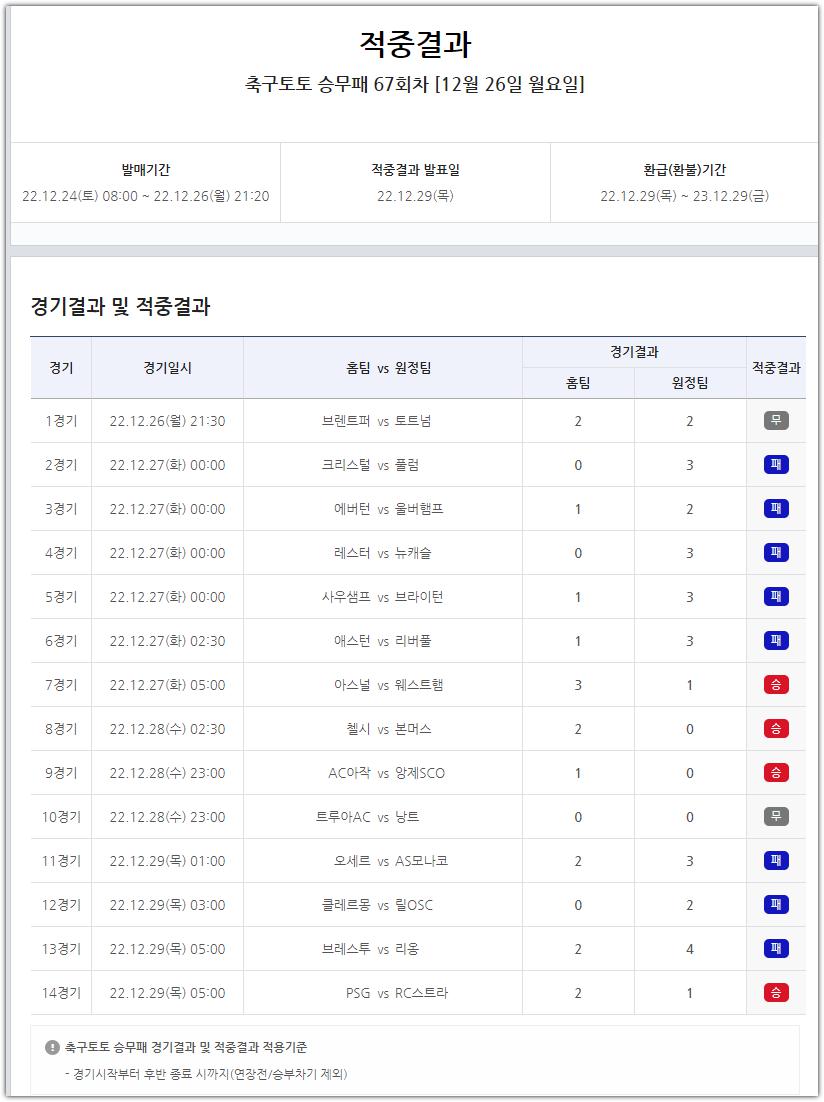Select the 애스턴 vs 리버풀 match text
The width and height of the screenshot is (824, 1102).
pos(383,641)
